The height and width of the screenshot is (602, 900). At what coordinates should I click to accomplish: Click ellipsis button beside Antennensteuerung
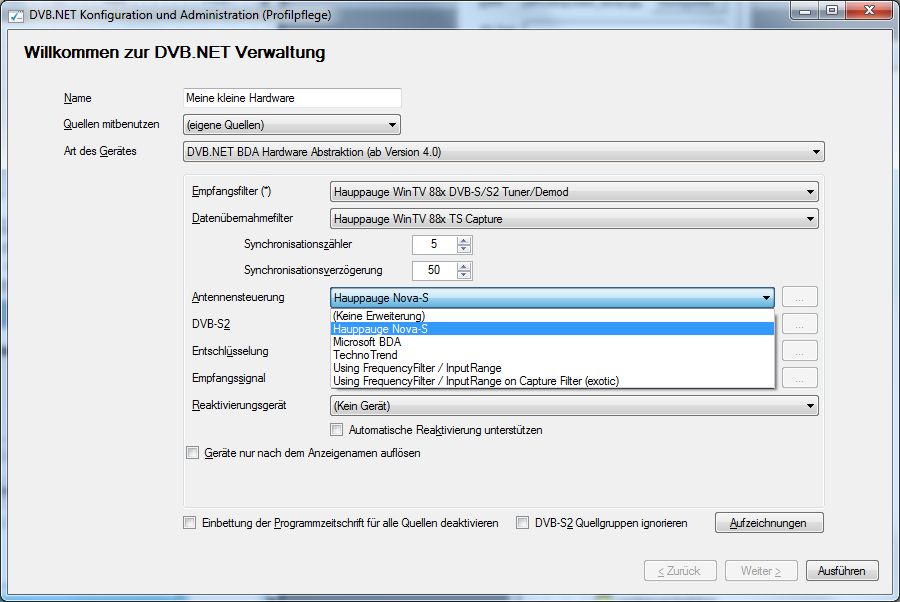point(800,297)
